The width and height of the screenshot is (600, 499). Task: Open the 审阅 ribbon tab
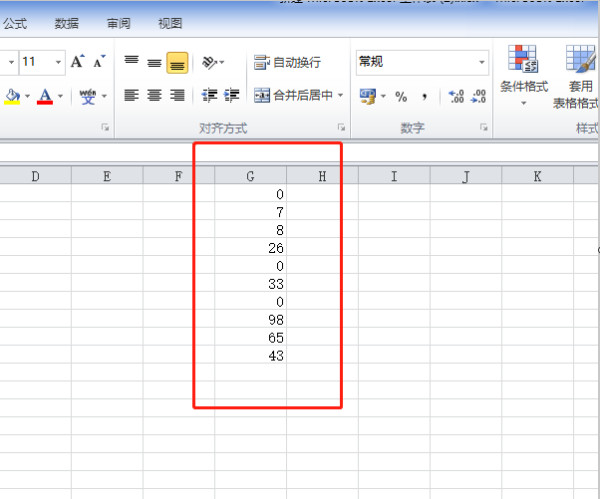coord(119,24)
